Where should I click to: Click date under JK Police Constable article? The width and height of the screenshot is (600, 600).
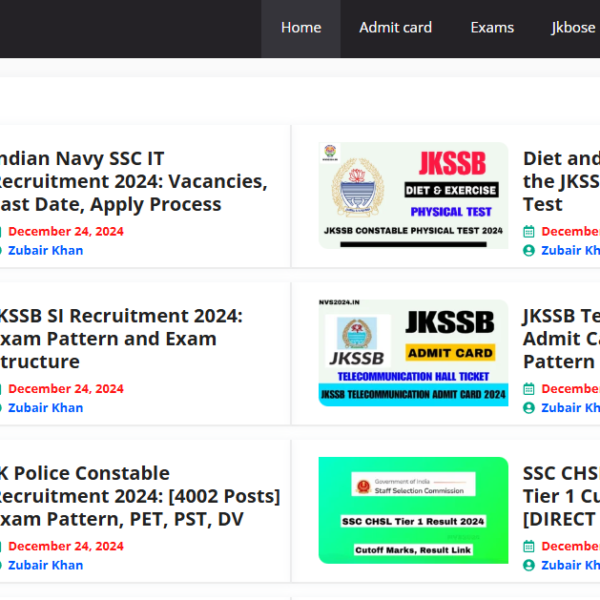pyautogui.click(x=66, y=546)
